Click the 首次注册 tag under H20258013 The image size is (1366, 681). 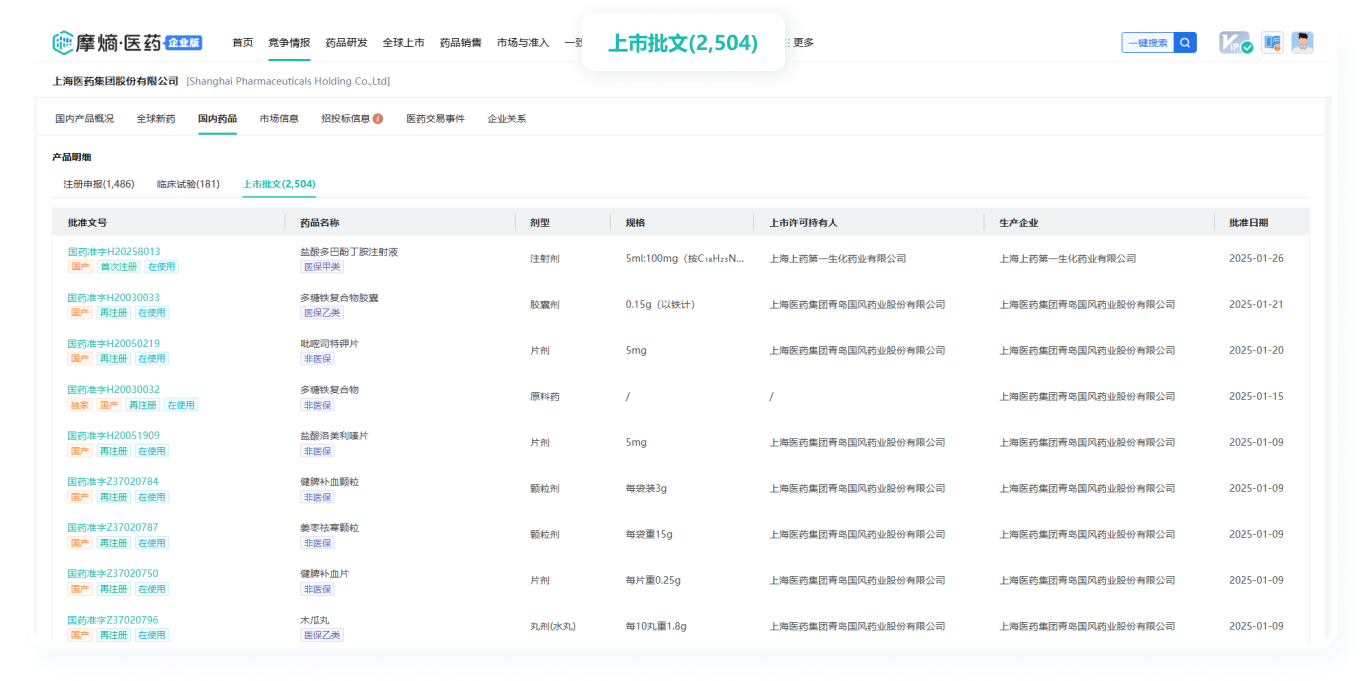pos(118,267)
